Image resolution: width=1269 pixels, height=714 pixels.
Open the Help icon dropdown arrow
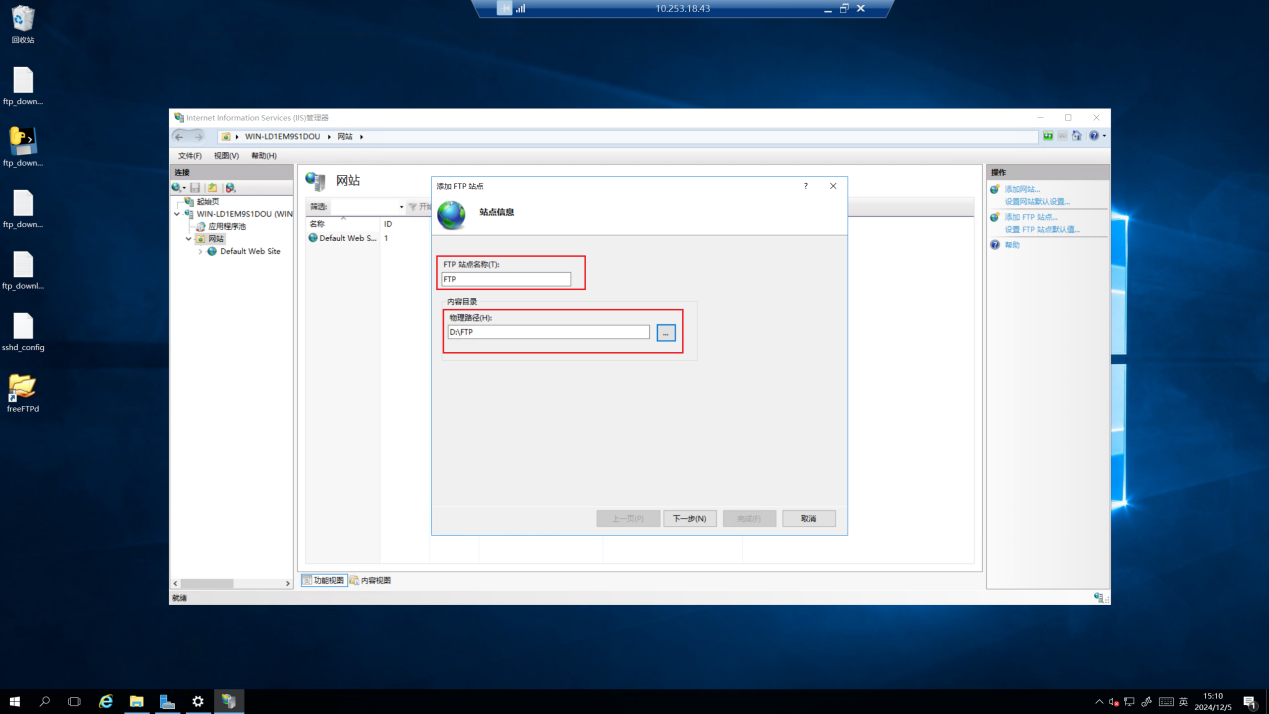[x=1104, y=136]
